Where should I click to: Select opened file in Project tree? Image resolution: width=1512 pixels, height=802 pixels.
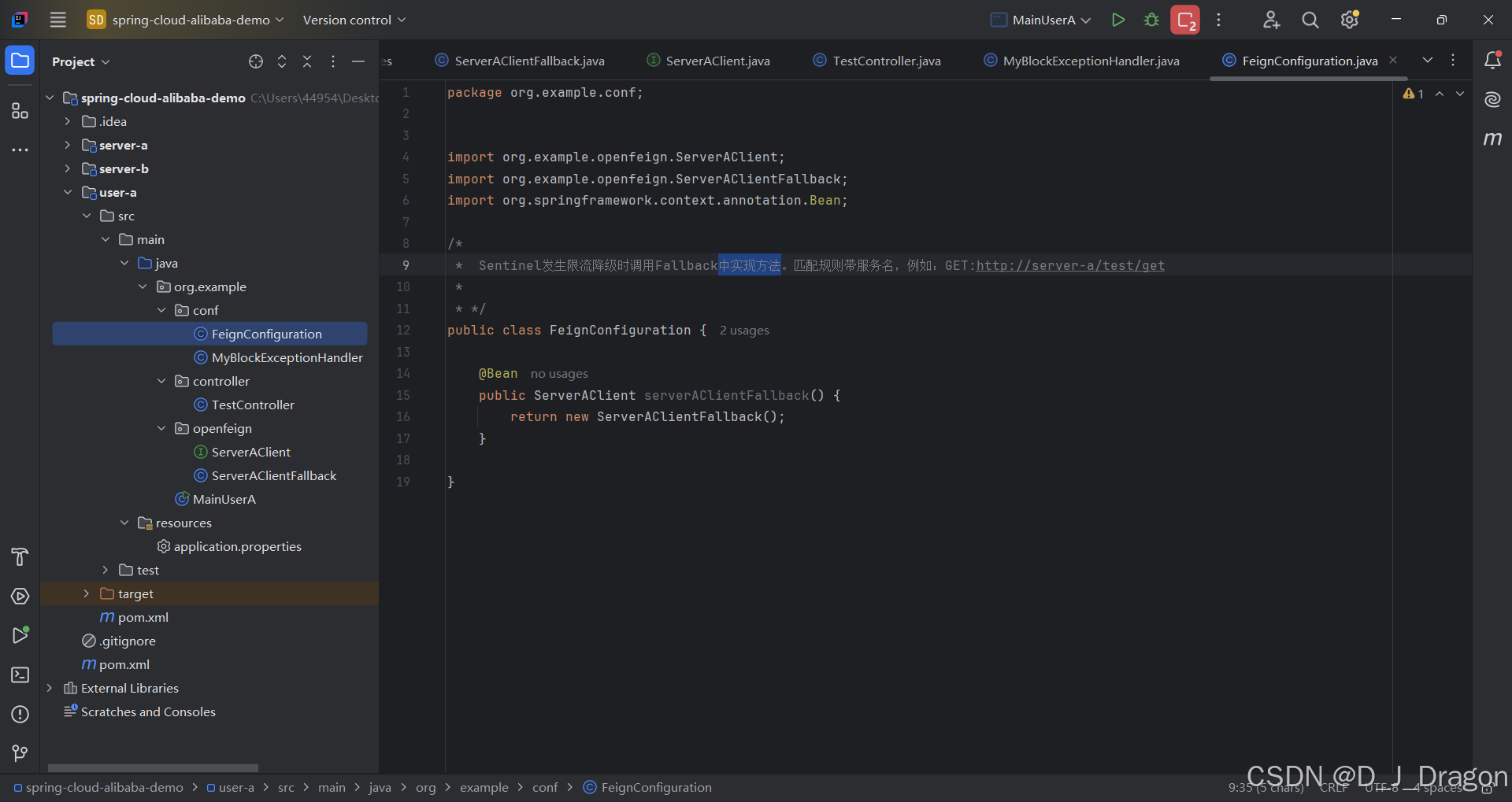[x=256, y=61]
